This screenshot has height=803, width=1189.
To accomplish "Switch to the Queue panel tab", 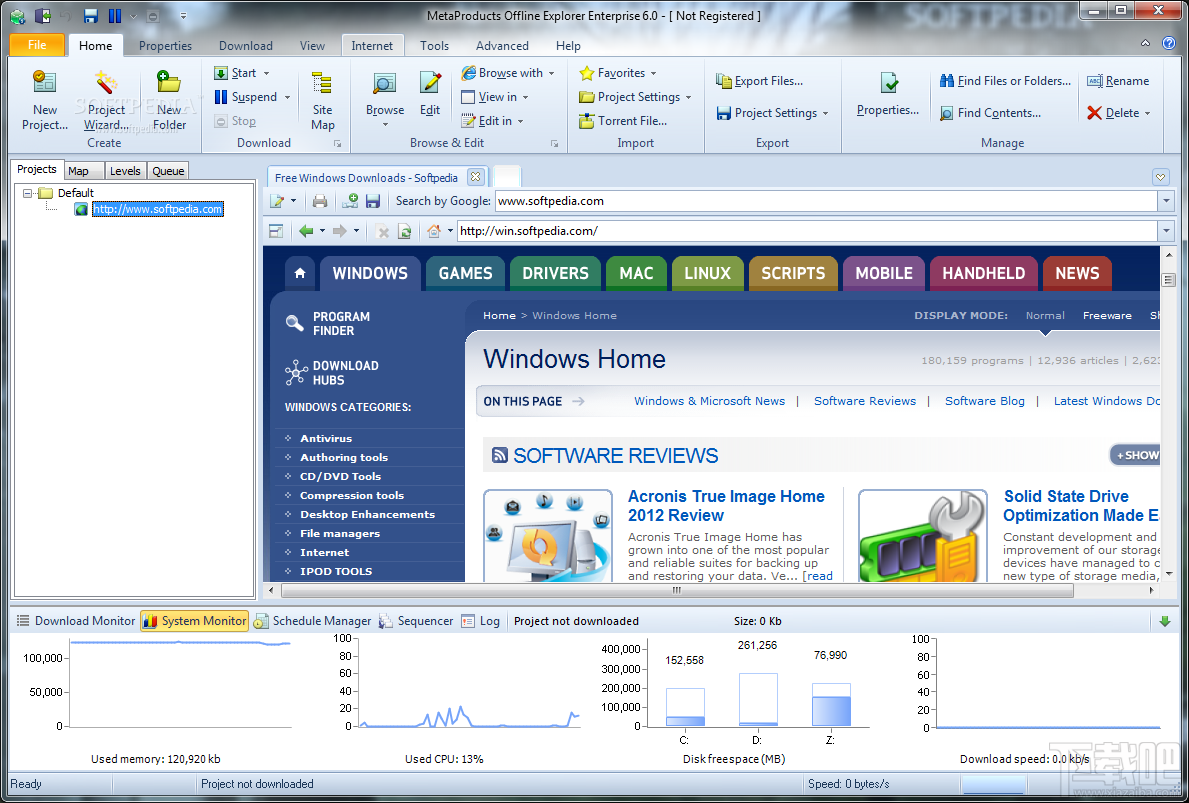I will [x=168, y=171].
